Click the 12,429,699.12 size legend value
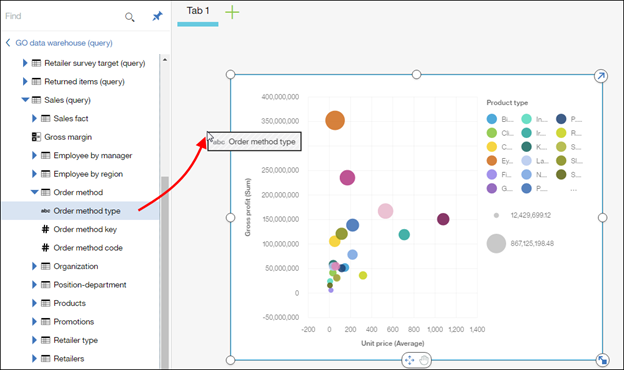The height and width of the screenshot is (370, 624). 530,215
